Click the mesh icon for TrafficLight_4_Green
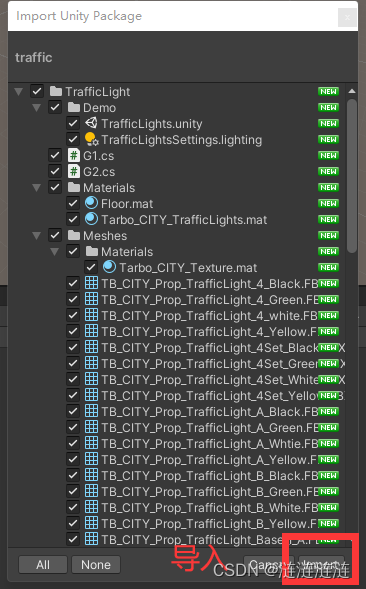Viewport: 366px width, 589px height. click(91, 299)
